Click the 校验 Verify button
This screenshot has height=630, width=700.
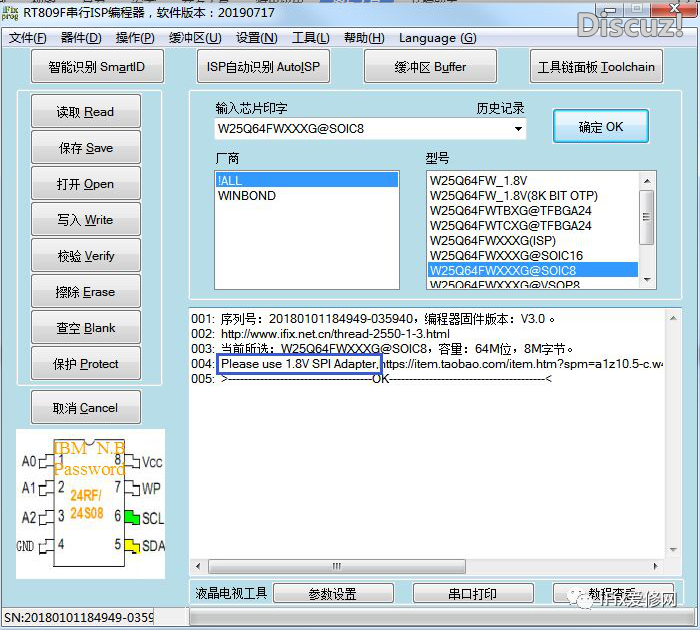(86, 255)
